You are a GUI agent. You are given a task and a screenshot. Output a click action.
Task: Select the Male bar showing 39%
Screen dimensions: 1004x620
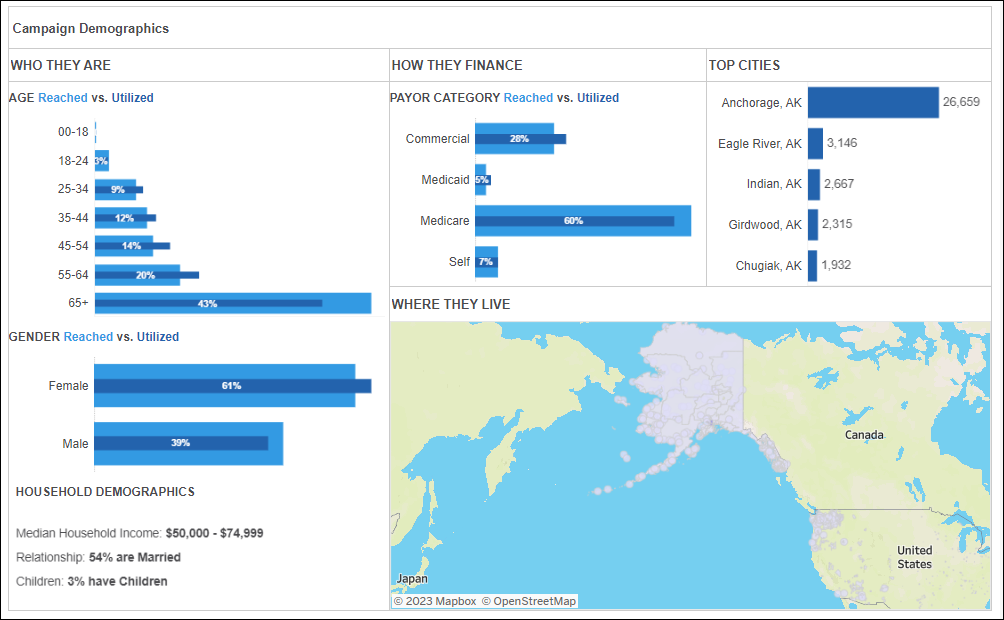(185, 443)
